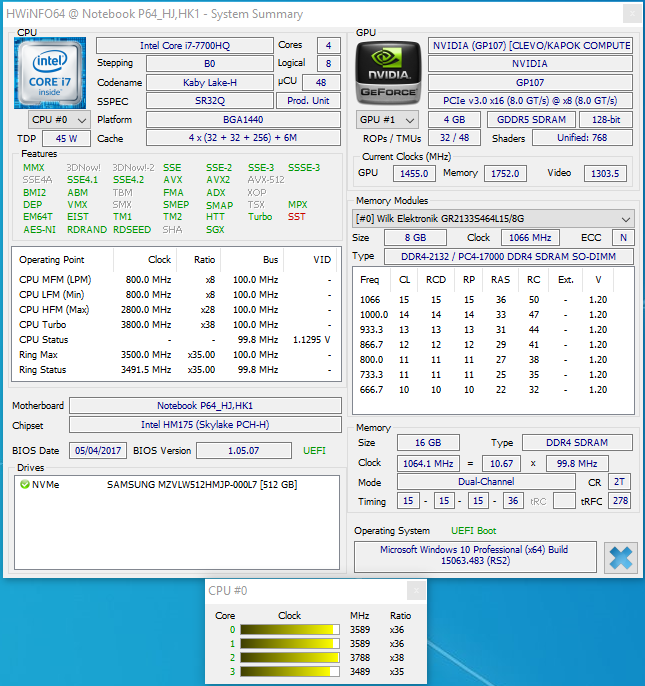Image resolution: width=645 pixels, height=686 pixels.
Task: Click the BIOS date 05/04/2017 field
Action: click(98, 451)
